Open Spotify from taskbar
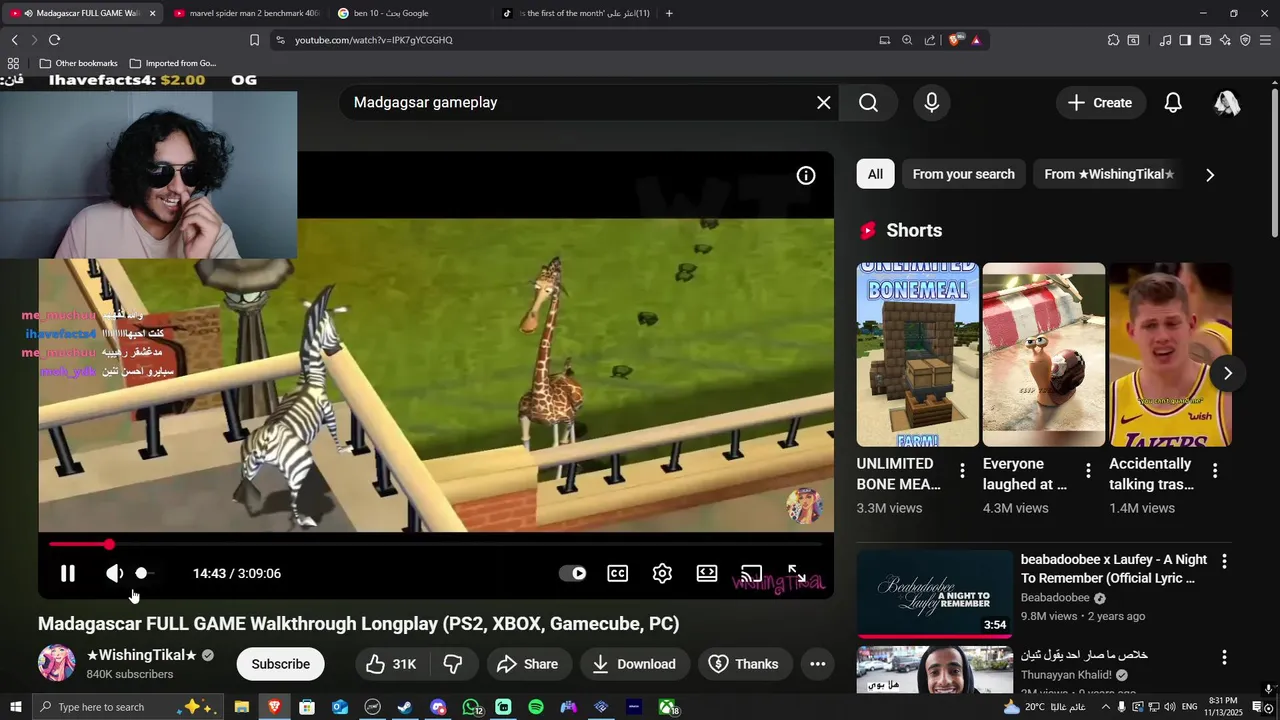The image size is (1280, 720). point(536,707)
